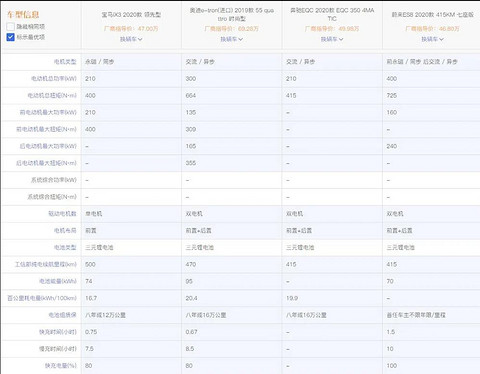Click battery energy 95 for 奥迪e-tron
The width and height of the screenshot is (480, 374).
189,281
